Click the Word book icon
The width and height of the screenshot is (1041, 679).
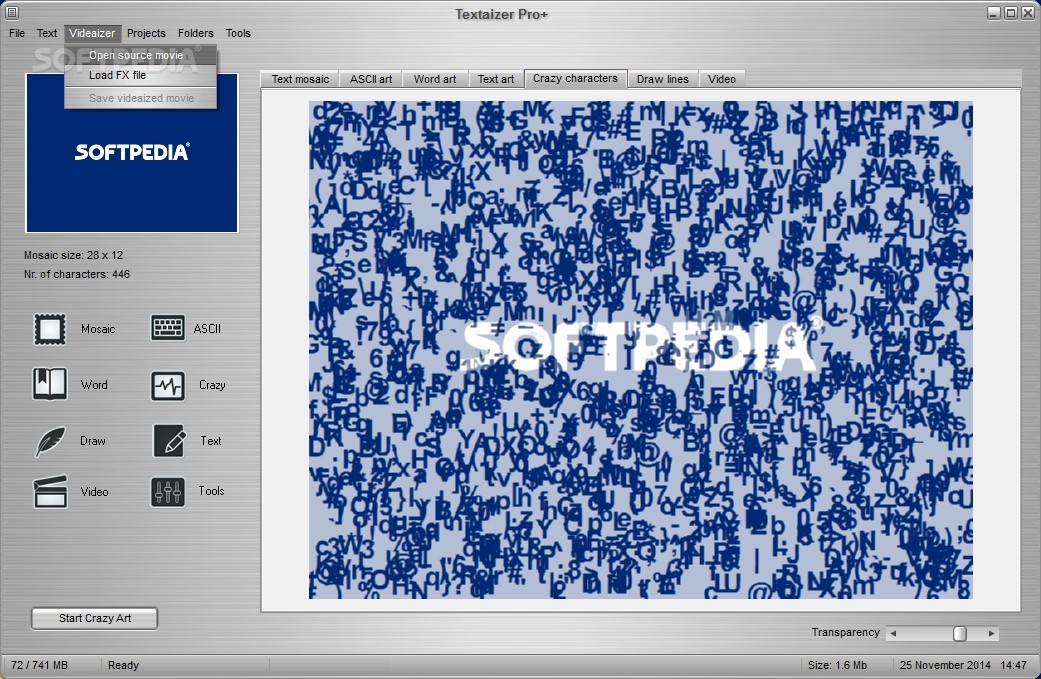pos(50,384)
